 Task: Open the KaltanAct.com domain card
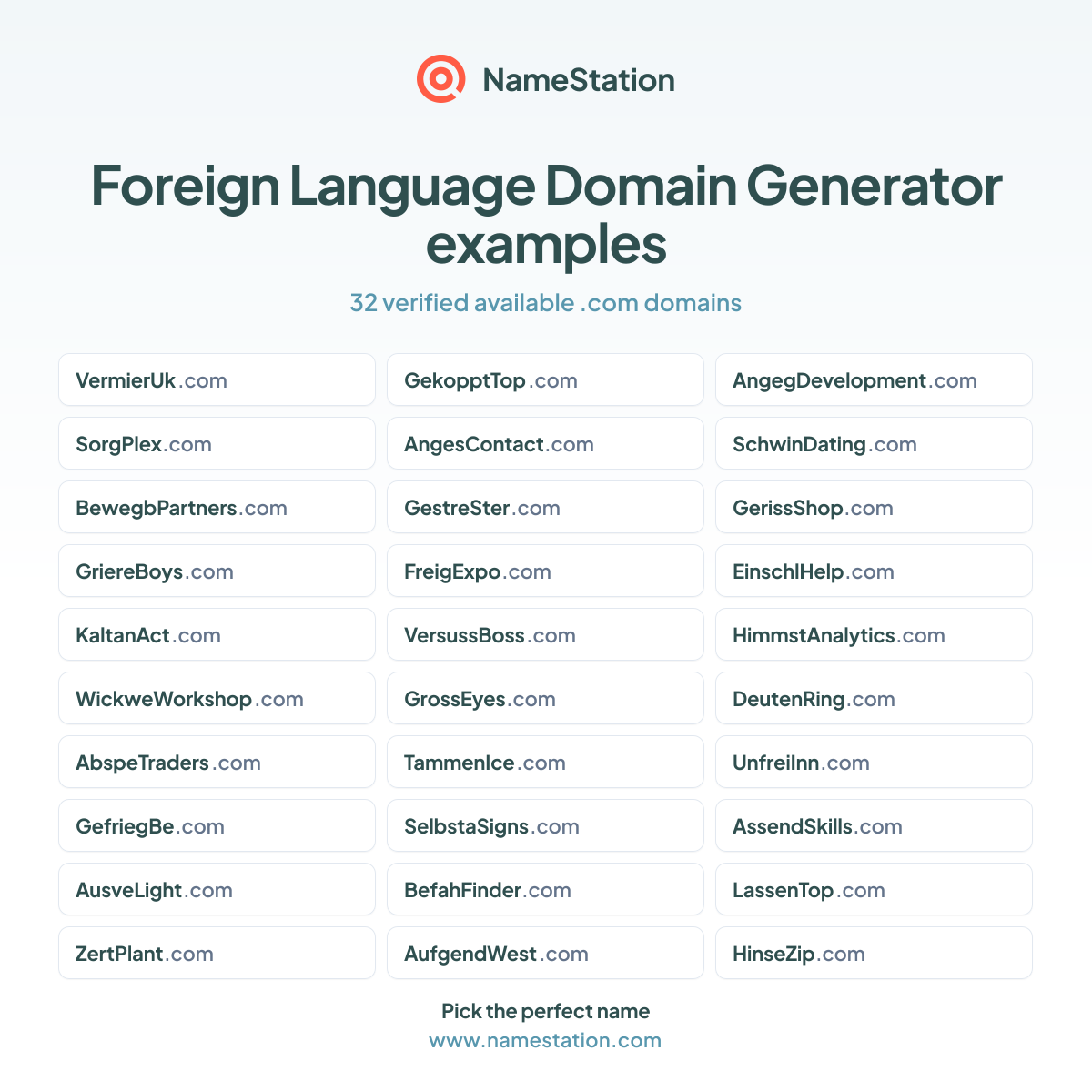click(217, 634)
